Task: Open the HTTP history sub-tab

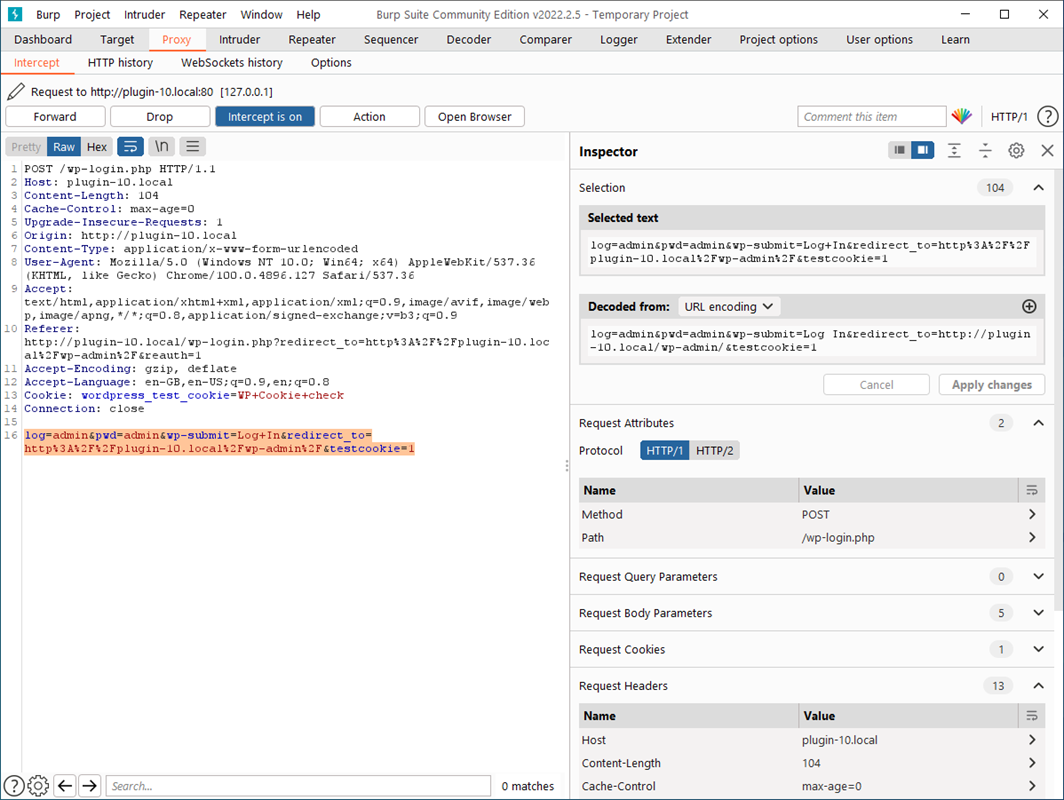Action: point(120,62)
